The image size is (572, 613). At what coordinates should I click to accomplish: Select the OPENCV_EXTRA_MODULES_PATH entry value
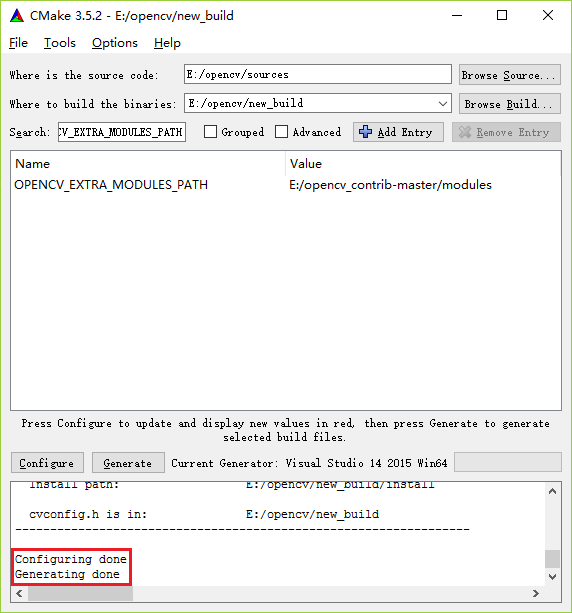pyautogui.click(x=390, y=185)
